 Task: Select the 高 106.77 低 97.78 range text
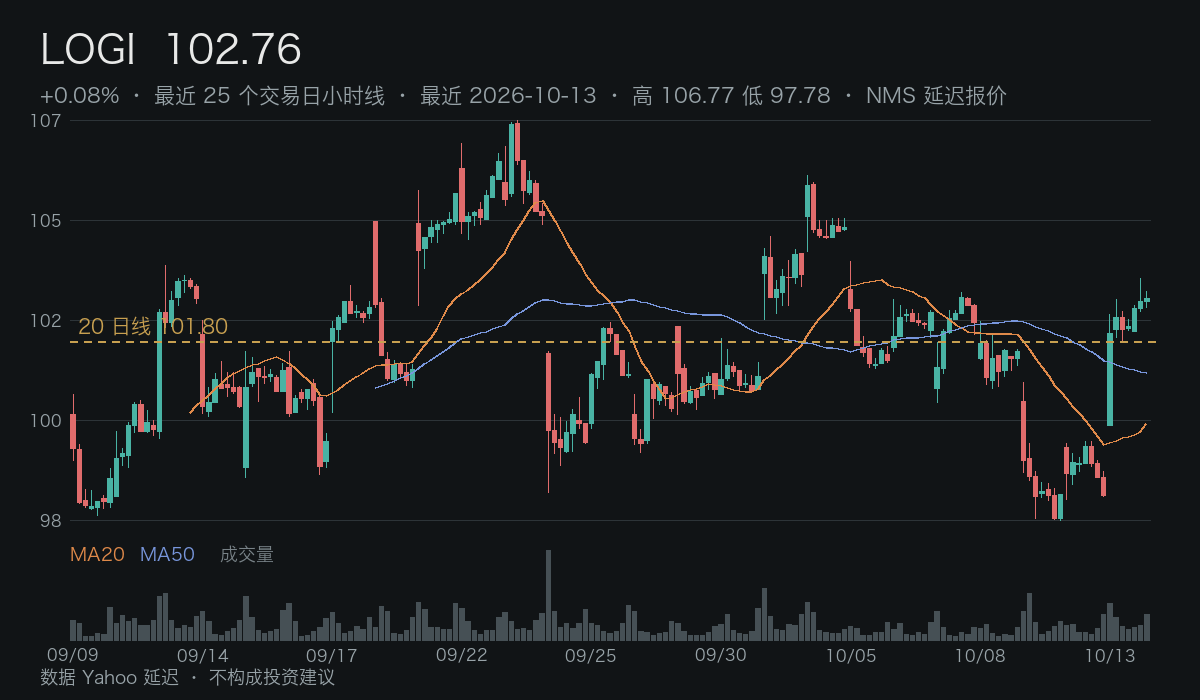click(x=731, y=96)
